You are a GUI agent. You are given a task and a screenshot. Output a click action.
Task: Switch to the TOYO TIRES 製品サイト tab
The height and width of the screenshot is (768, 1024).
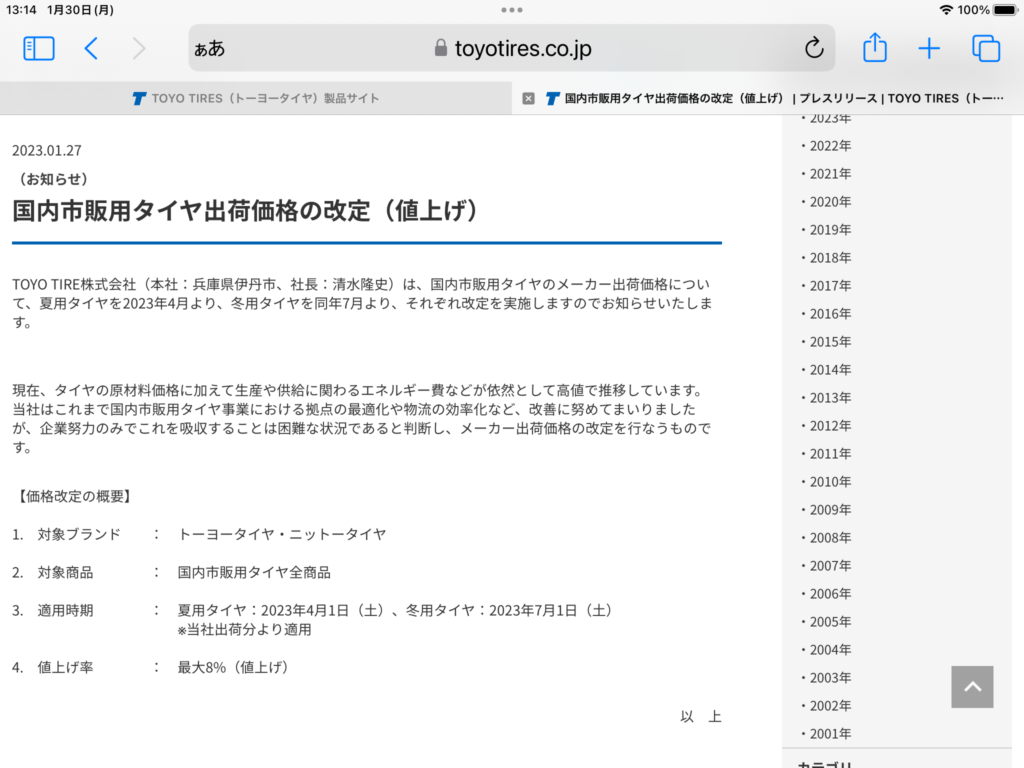(x=256, y=99)
